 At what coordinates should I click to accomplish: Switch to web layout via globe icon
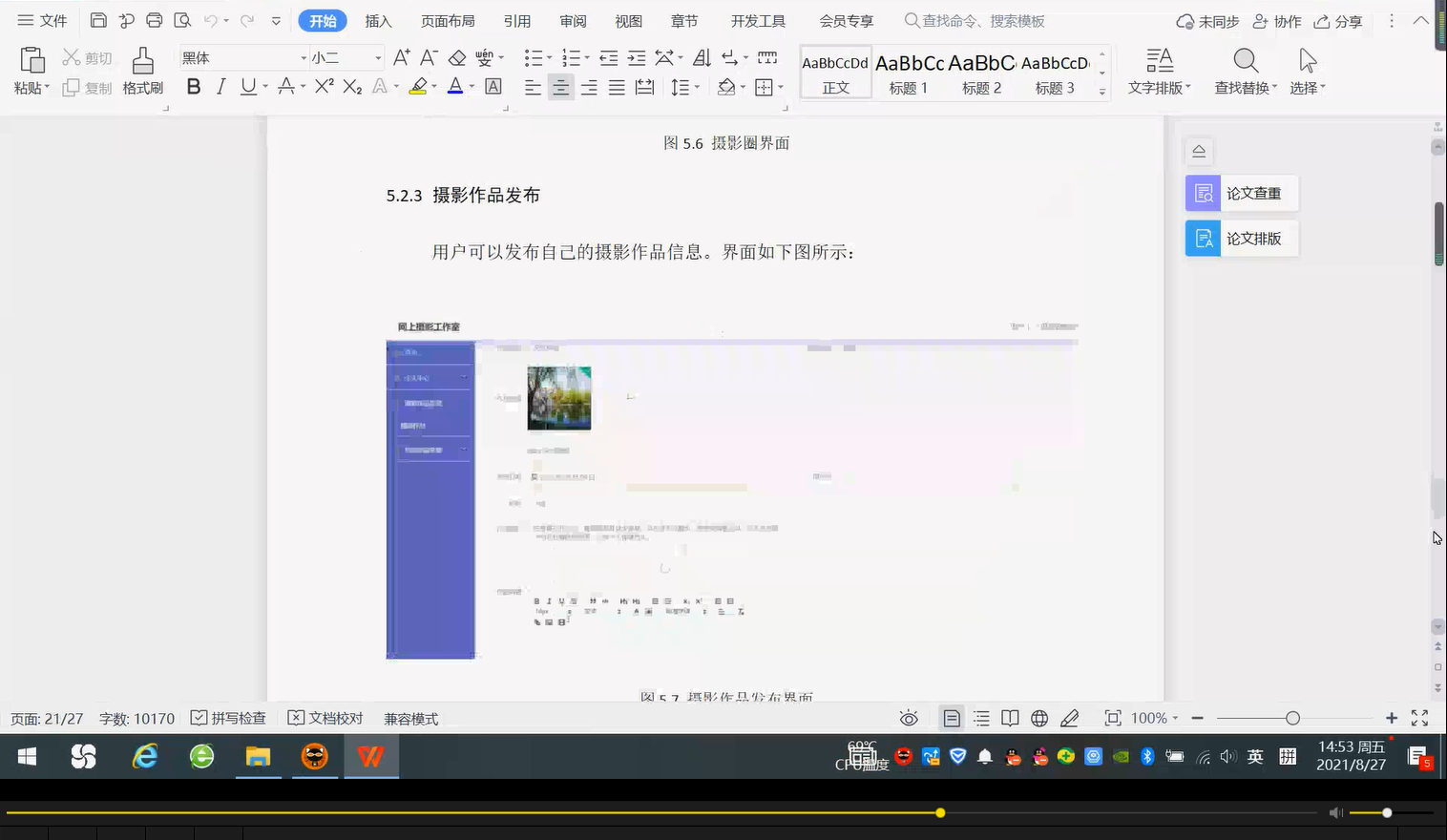[1038, 718]
